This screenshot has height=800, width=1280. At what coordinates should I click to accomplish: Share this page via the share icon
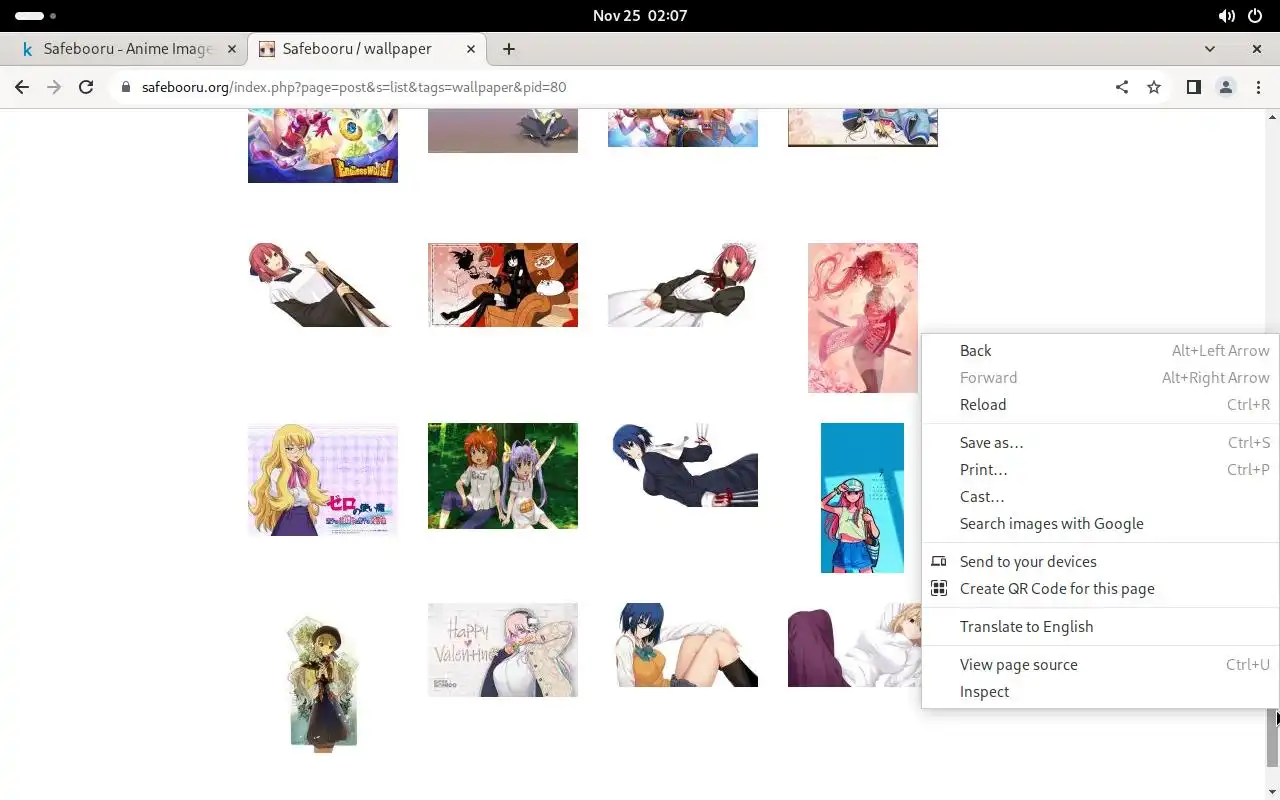click(1122, 87)
